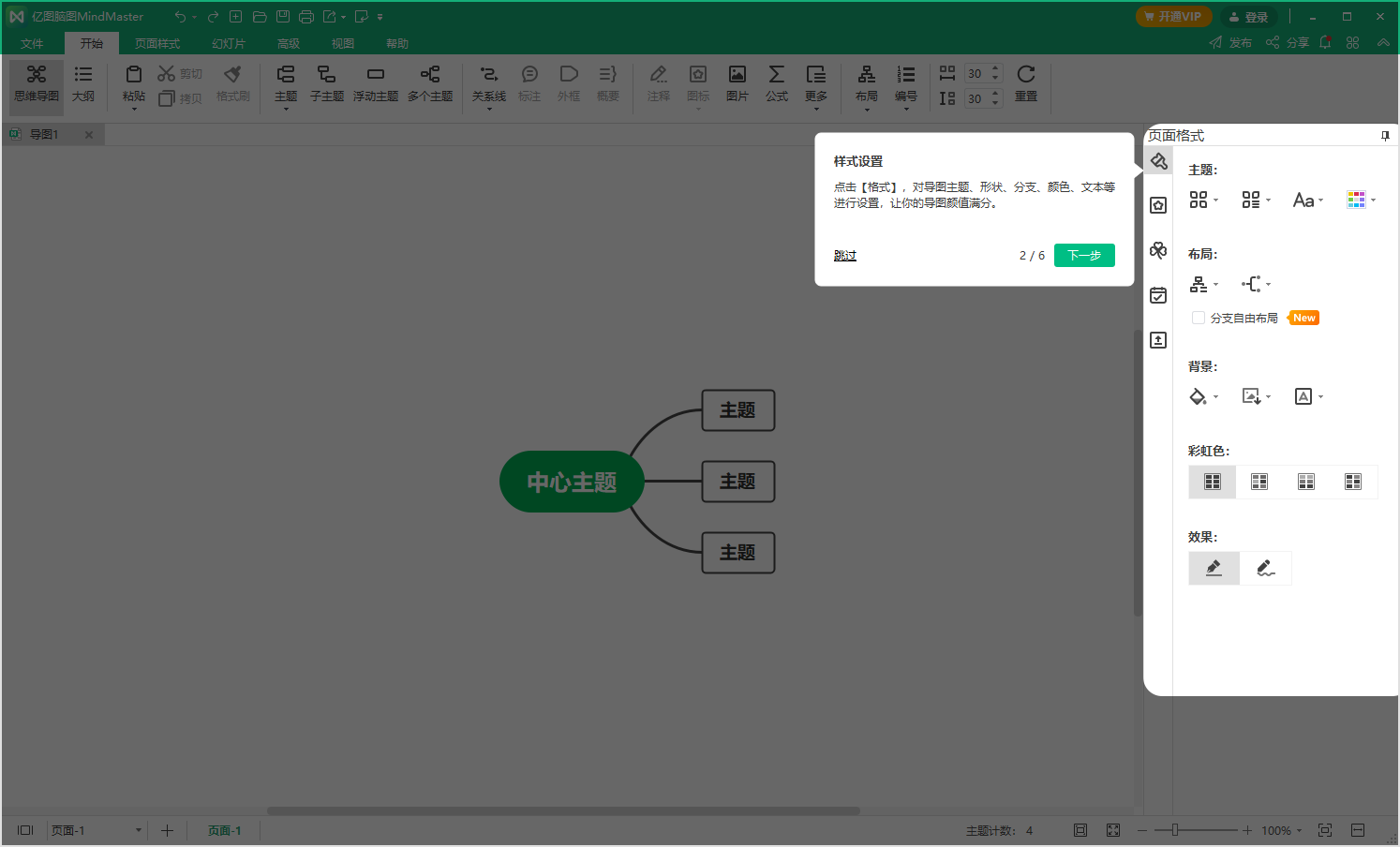Switch to the 页面样式 tab
The width and height of the screenshot is (1400, 847).
[x=157, y=43]
